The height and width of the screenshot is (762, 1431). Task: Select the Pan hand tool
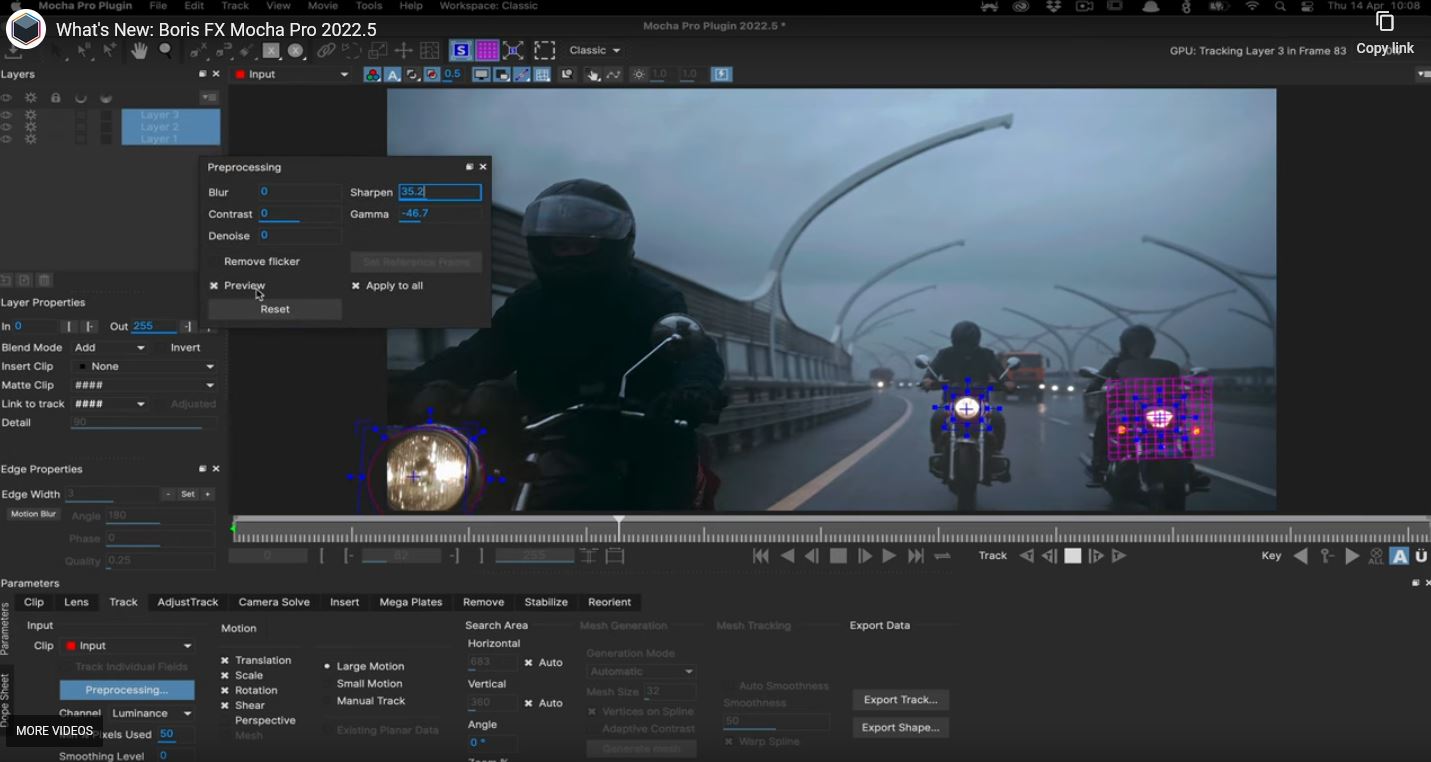pos(139,51)
